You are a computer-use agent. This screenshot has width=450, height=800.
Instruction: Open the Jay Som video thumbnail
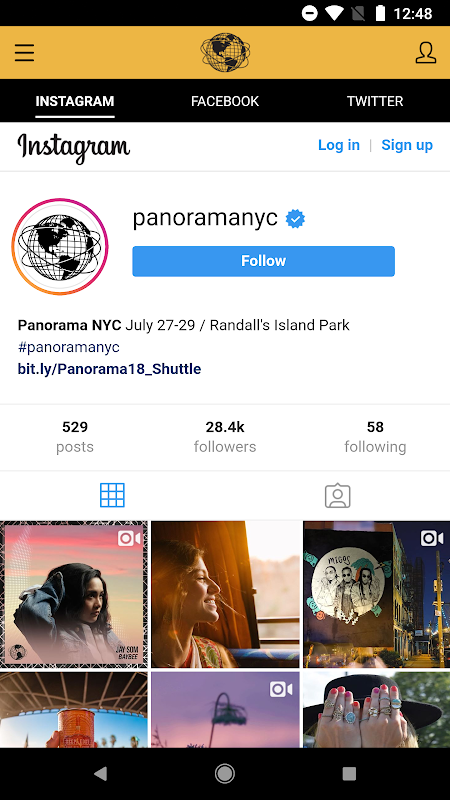click(x=74, y=594)
